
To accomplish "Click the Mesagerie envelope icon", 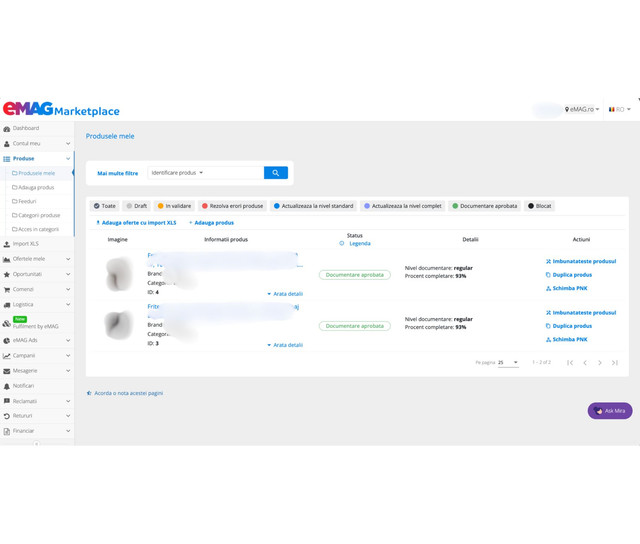I will (x=7, y=371).
